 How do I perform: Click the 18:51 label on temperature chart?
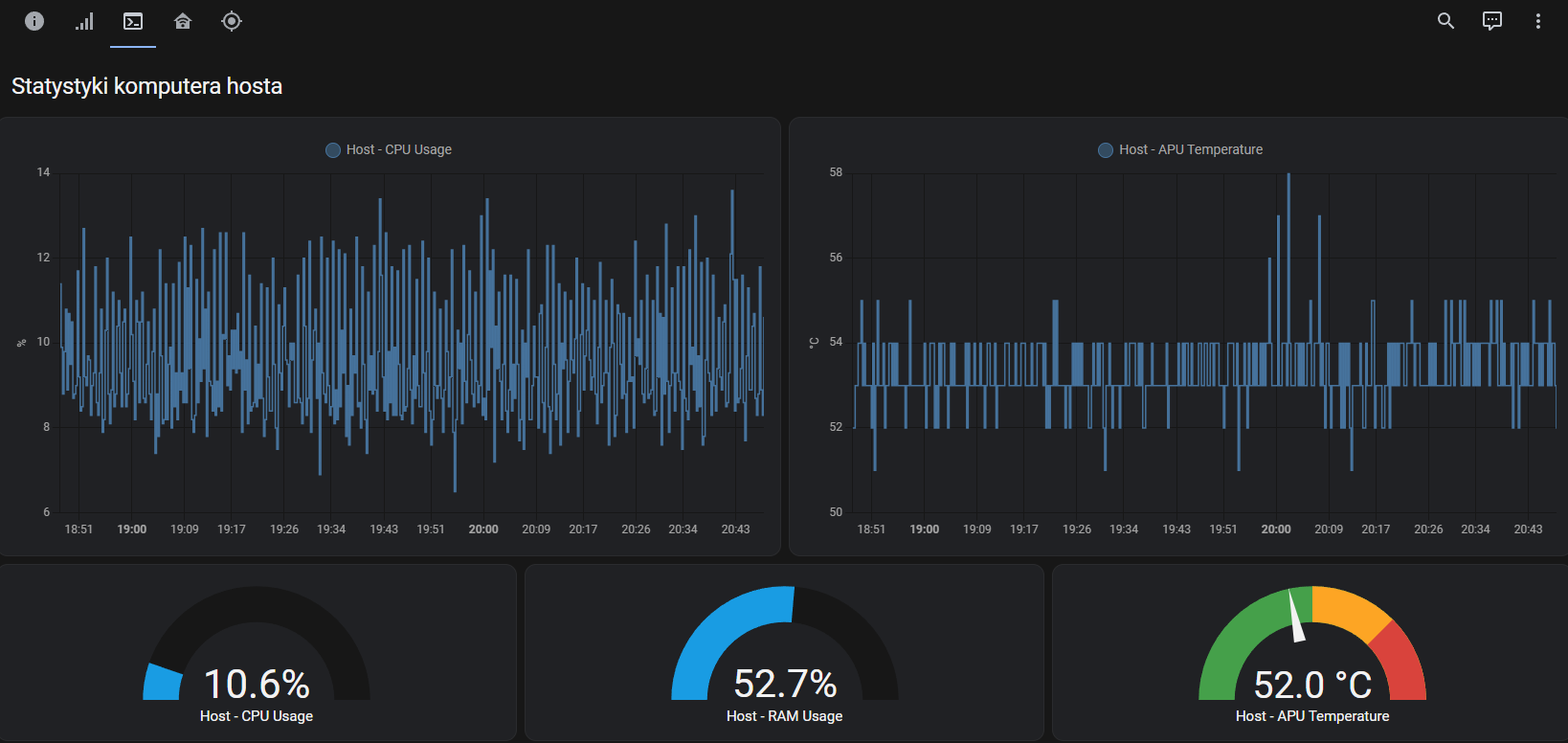pyautogui.click(x=871, y=529)
